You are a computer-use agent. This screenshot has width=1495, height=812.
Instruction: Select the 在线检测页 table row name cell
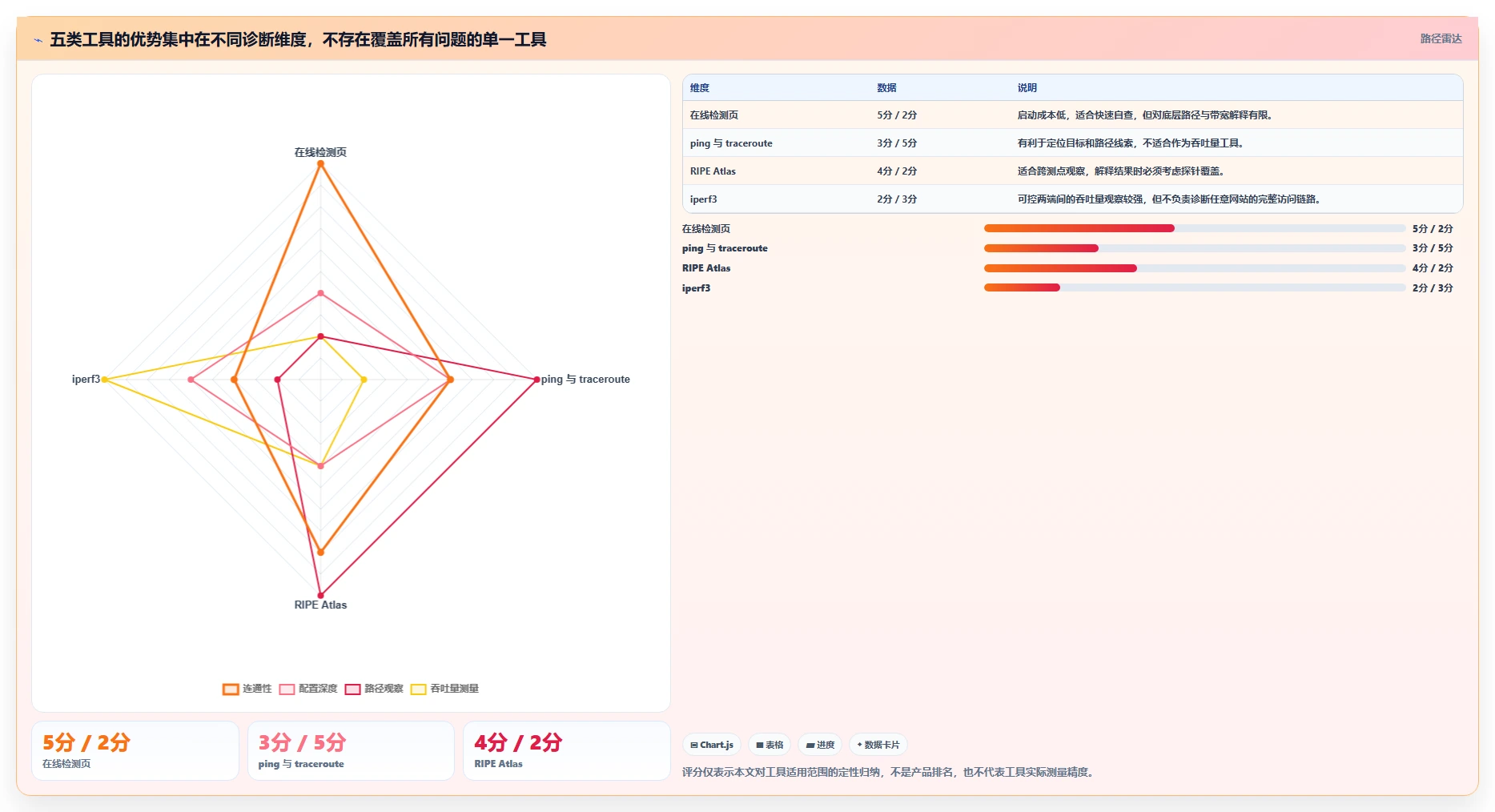pos(776,115)
